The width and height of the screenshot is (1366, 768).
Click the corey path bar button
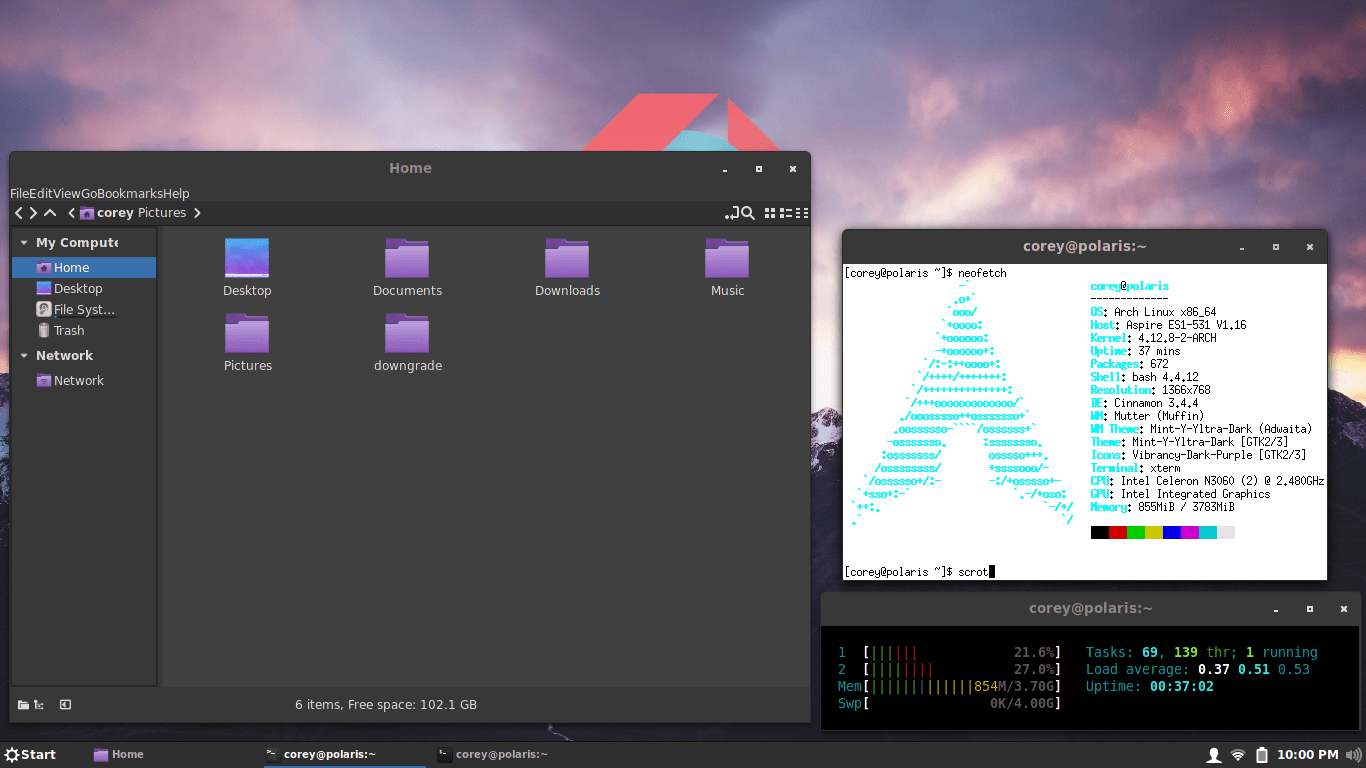pos(106,213)
